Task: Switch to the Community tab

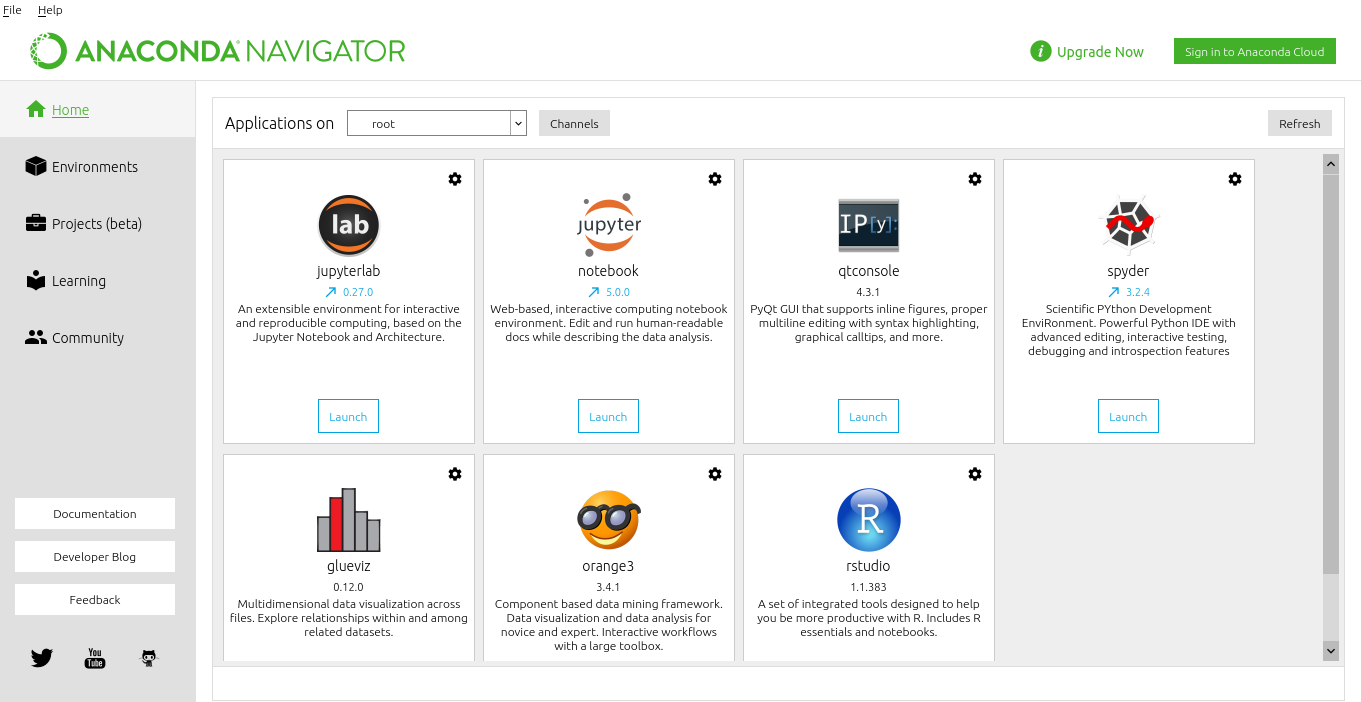Action: click(x=98, y=338)
